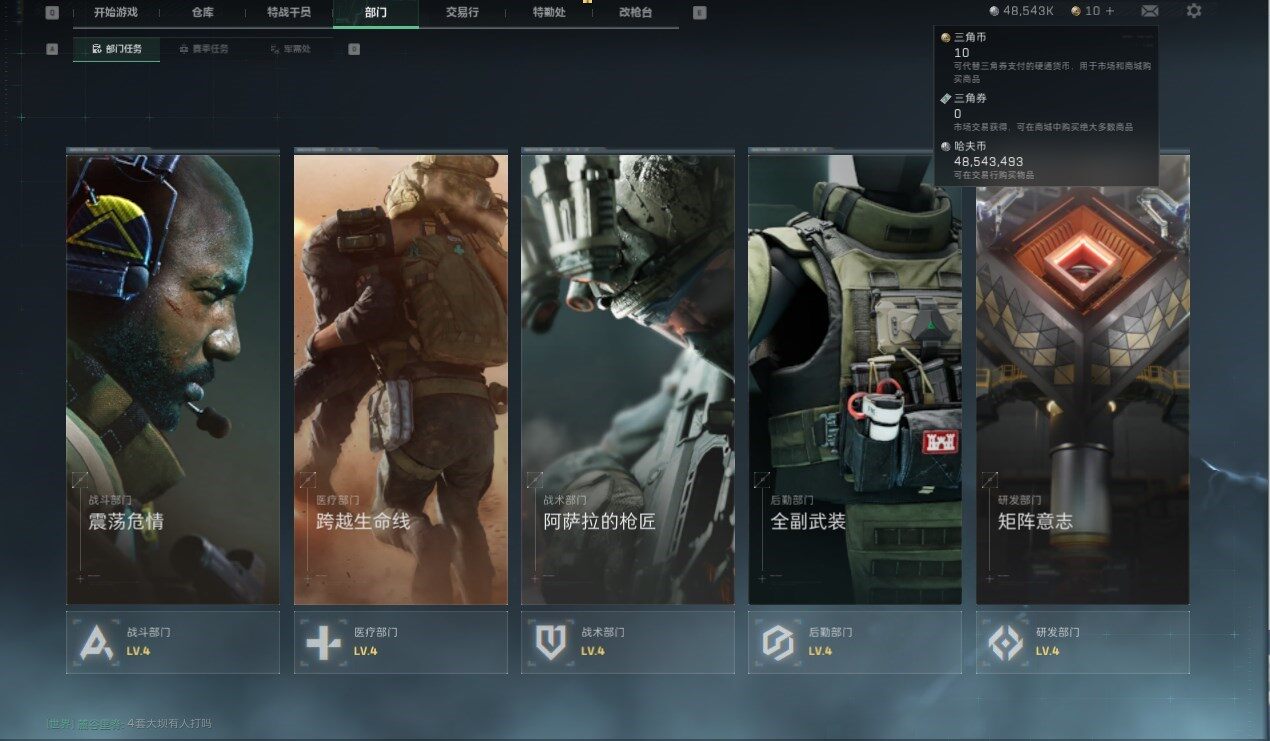Click the 战斗部门 emblem icon in bottom panel
1270x741 pixels.
tap(98, 642)
